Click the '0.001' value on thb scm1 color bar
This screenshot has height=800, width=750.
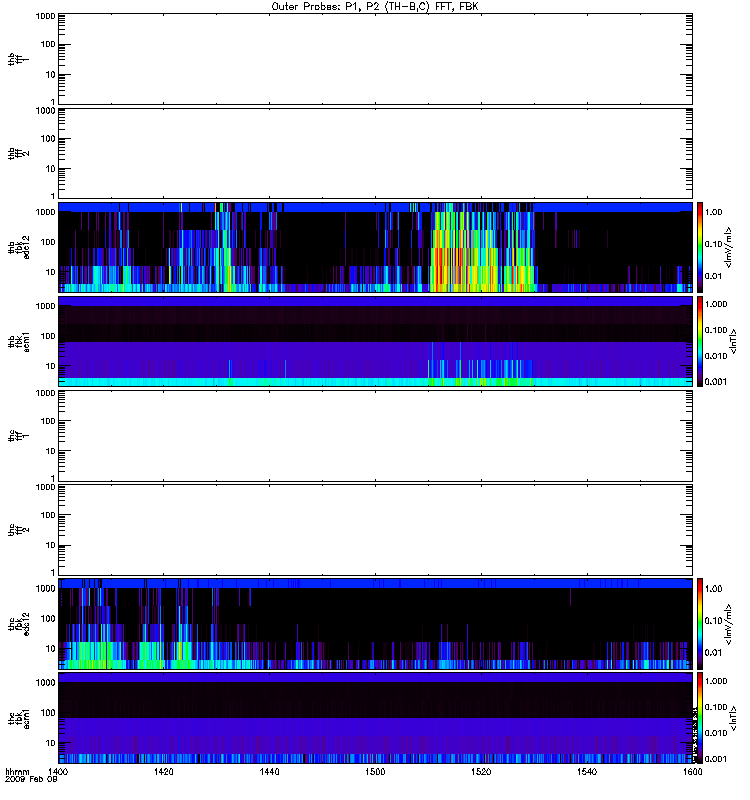(716, 382)
